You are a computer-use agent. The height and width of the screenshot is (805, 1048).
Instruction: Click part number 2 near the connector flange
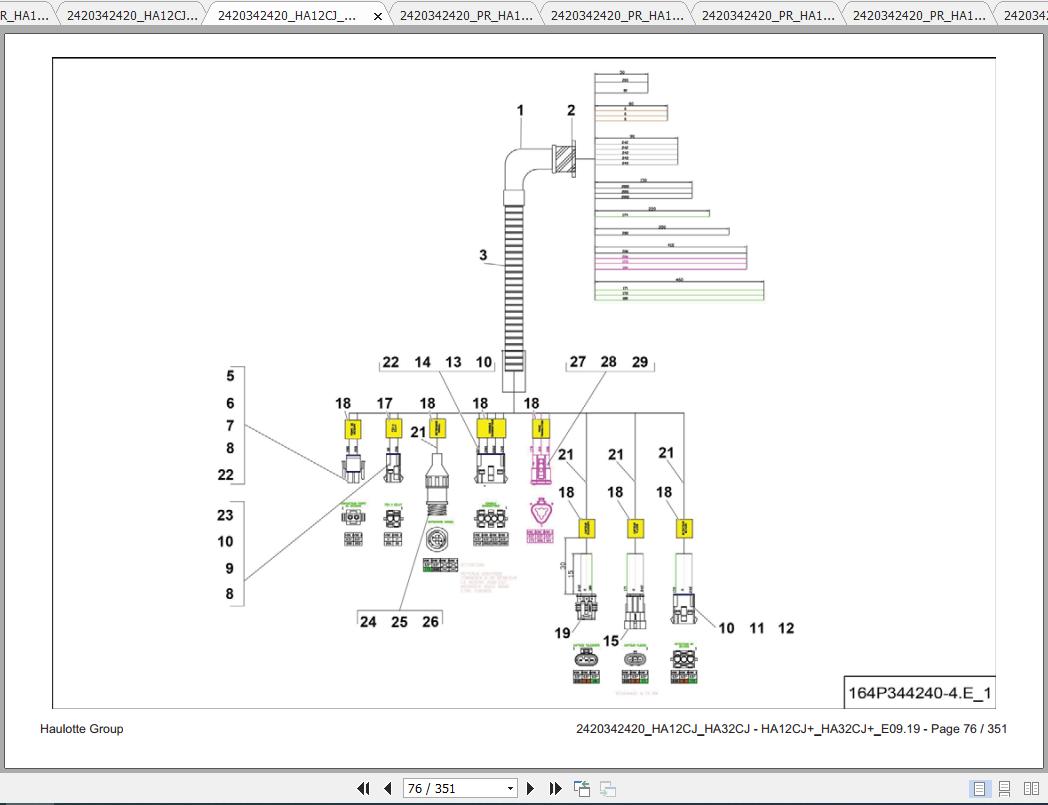(571, 110)
